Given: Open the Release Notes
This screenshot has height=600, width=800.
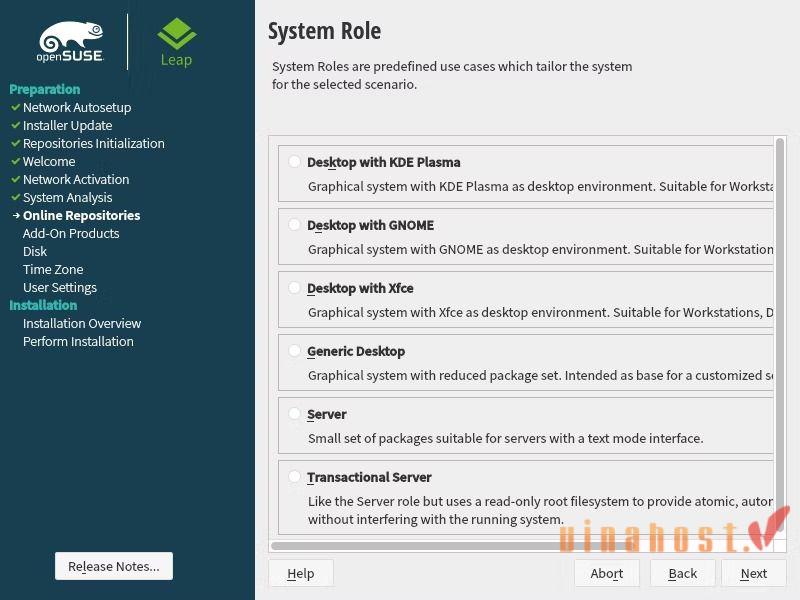Looking at the screenshot, I should pyautogui.click(x=114, y=566).
